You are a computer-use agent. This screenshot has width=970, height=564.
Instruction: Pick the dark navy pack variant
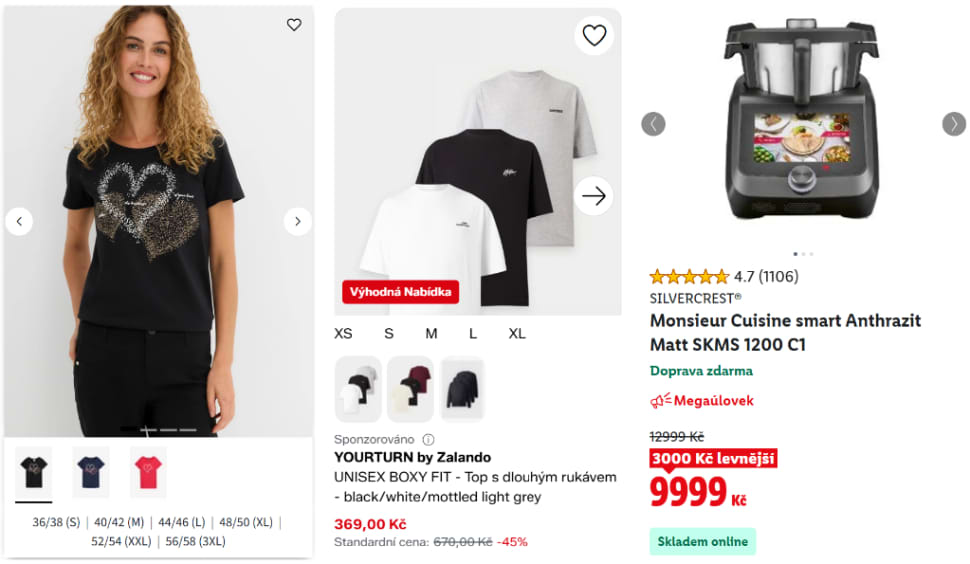pyautogui.click(x=462, y=389)
